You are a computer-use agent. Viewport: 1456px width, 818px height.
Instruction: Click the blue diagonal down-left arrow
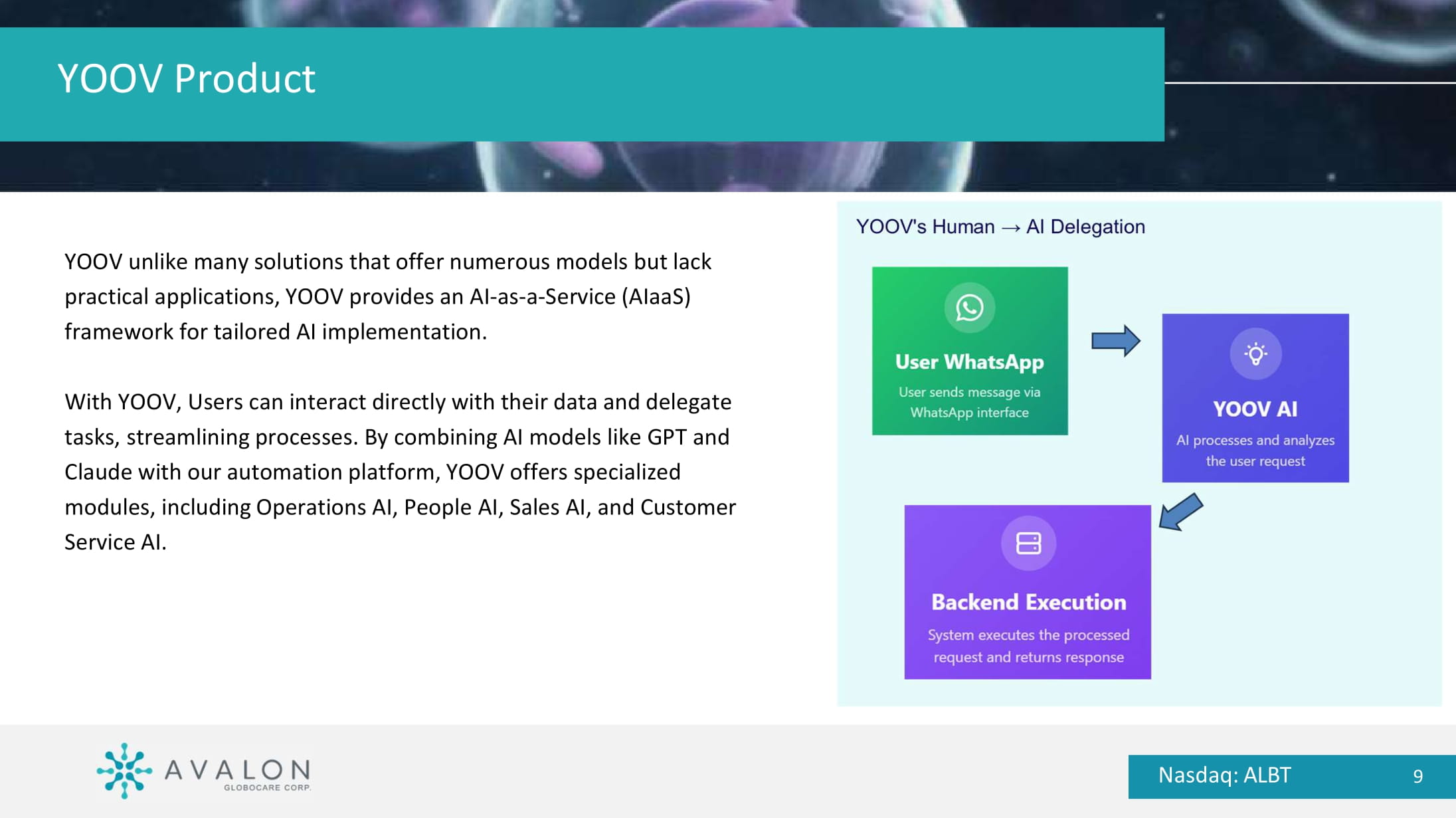pyautogui.click(x=1181, y=512)
